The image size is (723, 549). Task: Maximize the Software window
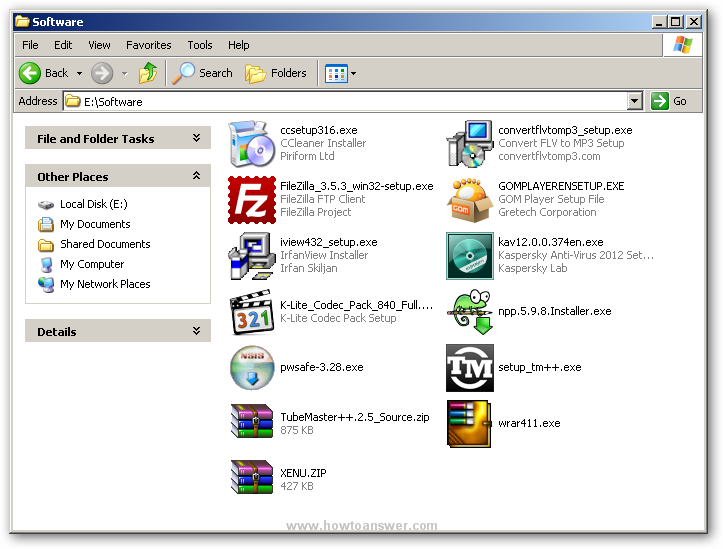coord(676,22)
